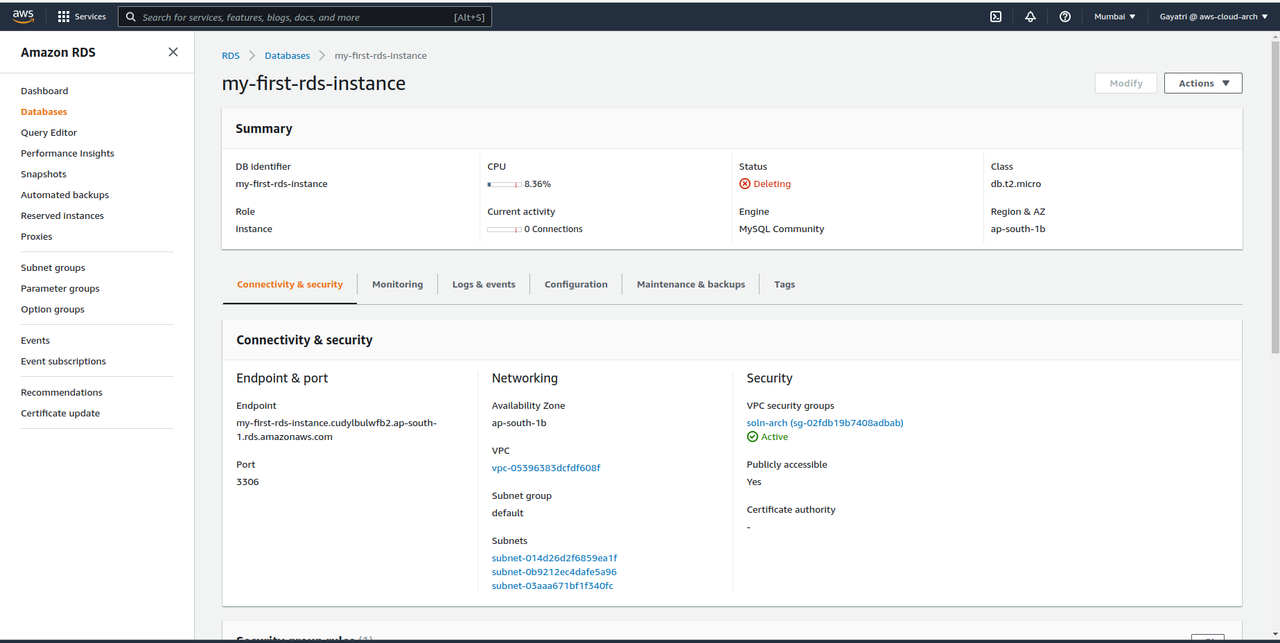Open Events in the sidebar
This screenshot has height=643, width=1280.
coord(35,341)
